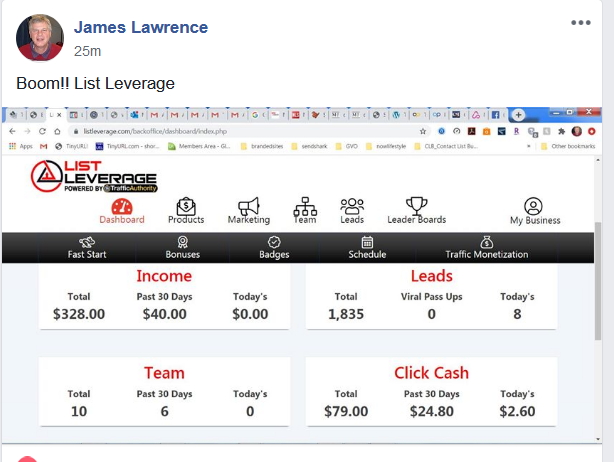This screenshot has width=614, height=462.
Task: Click the browser home icon
Action: [57, 131]
